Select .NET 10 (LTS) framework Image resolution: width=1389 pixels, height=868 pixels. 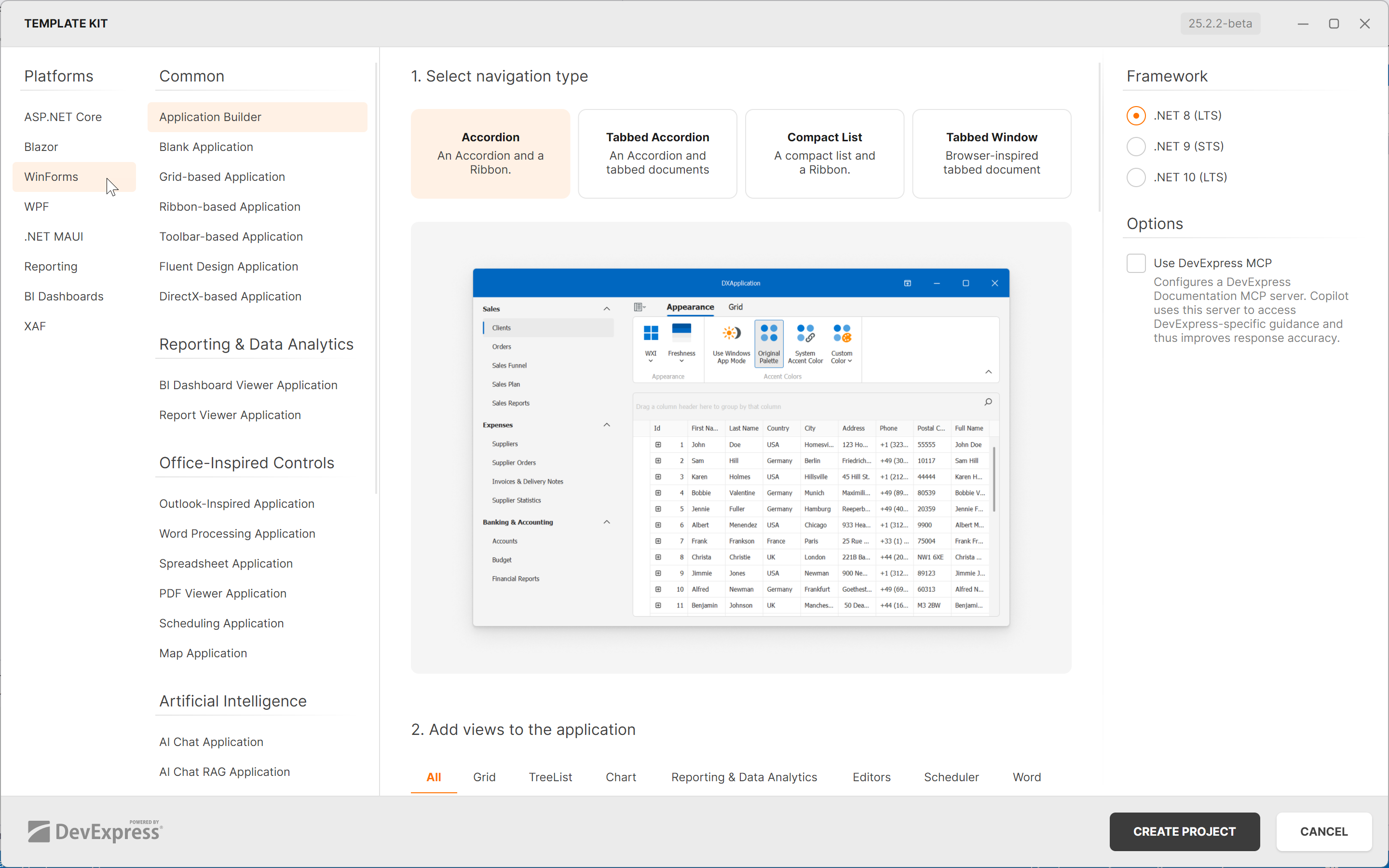point(1136,177)
